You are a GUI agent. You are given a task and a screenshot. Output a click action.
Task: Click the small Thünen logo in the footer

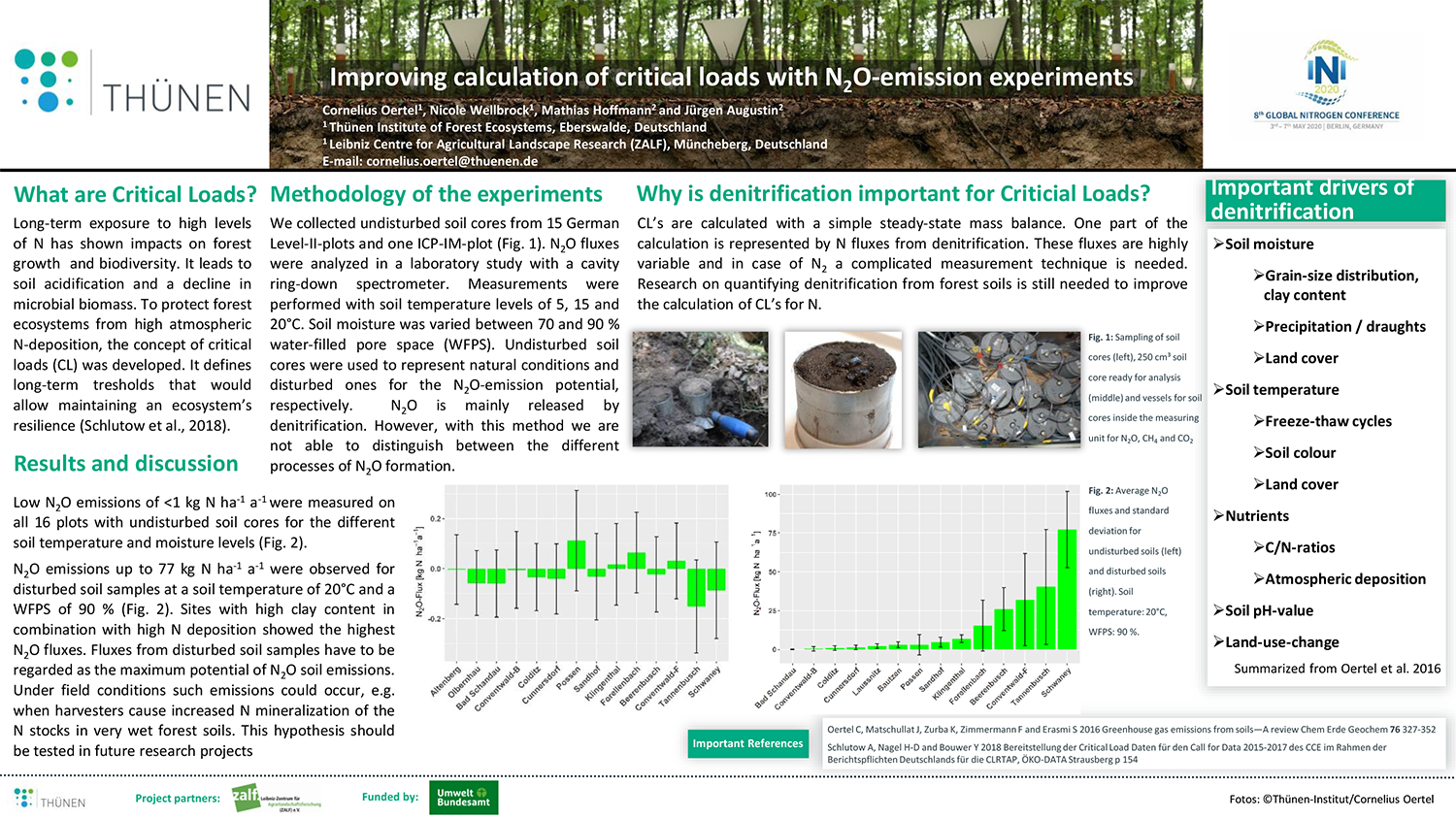coord(50,799)
